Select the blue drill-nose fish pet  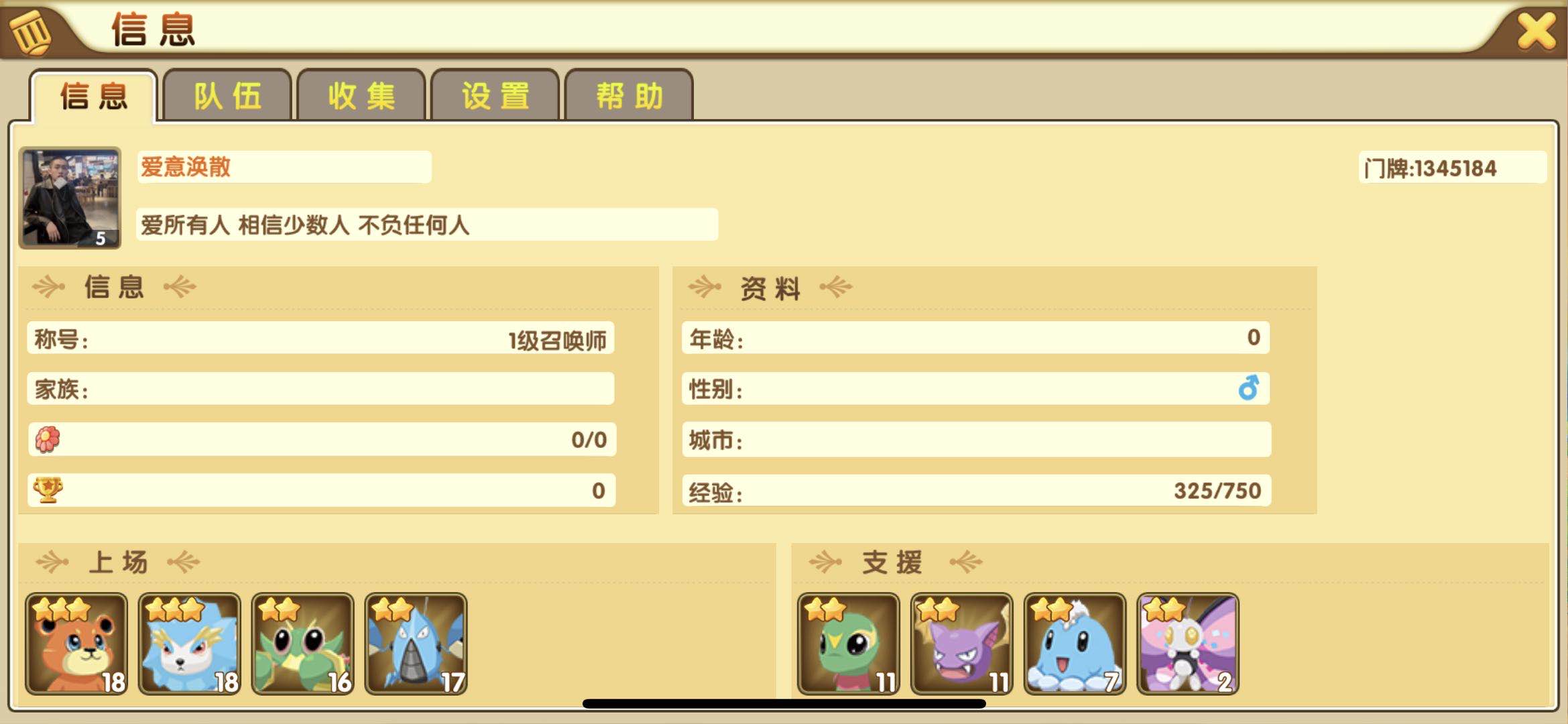tap(416, 644)
